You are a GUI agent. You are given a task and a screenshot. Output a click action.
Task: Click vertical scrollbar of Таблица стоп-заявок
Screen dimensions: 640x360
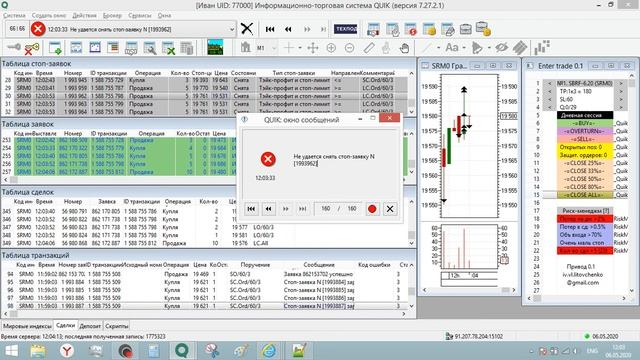point(411,93)
